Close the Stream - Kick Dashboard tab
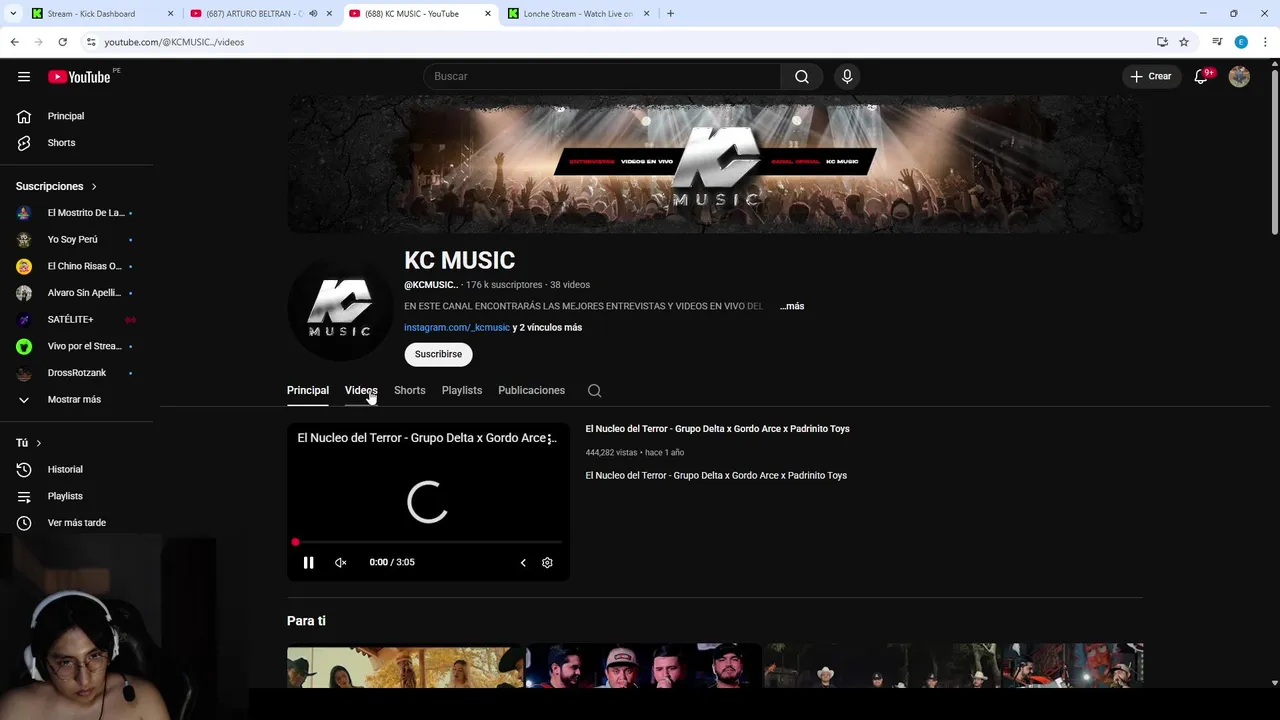1280x720 pixels. tap(170, 14)
